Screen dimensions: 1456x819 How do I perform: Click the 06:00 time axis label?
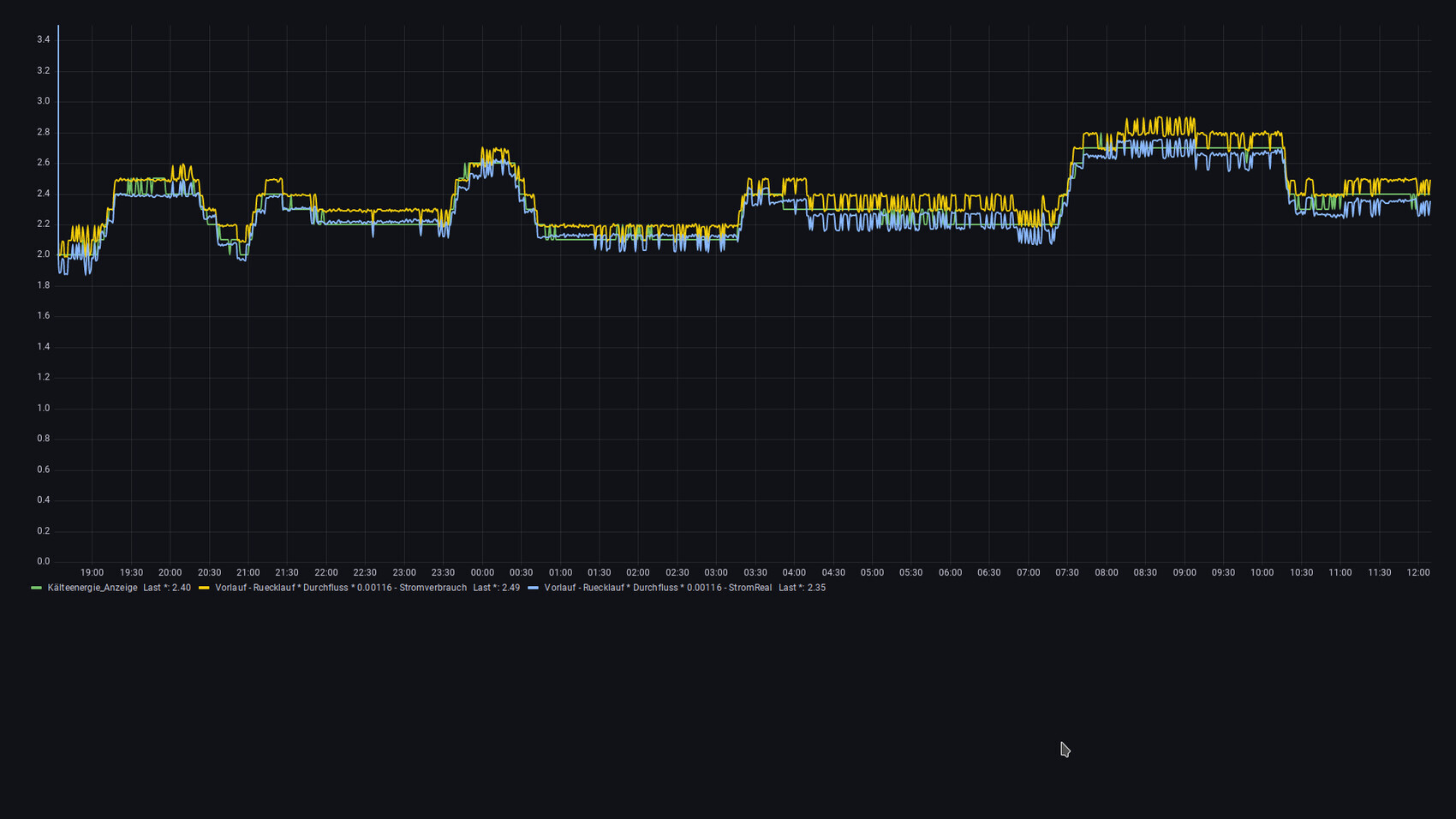950,572
